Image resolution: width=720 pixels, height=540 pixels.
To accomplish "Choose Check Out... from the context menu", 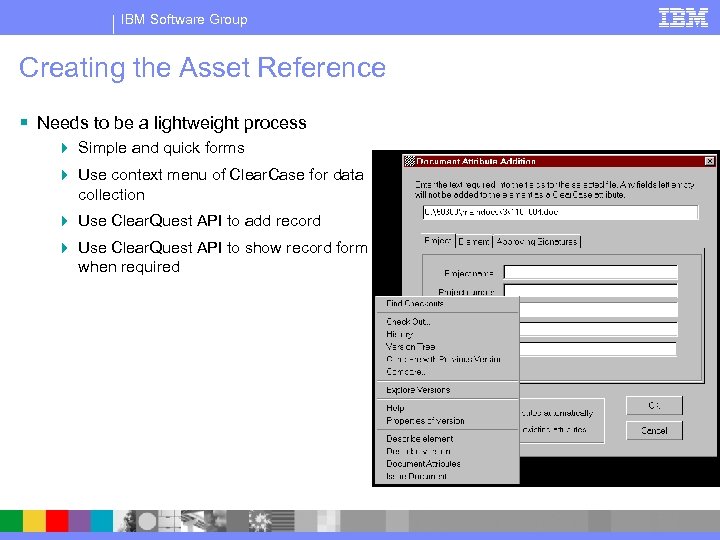I will 447,321.
